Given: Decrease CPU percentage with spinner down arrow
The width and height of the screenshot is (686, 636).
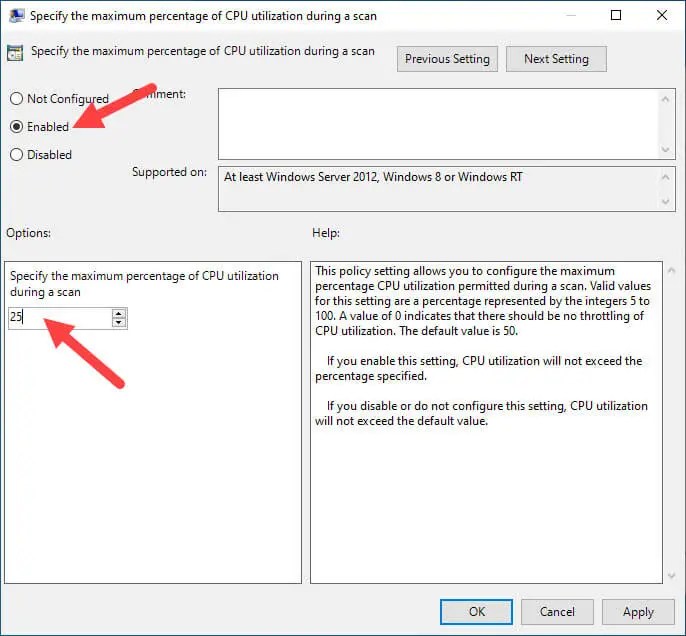Looking at the screenshot, I should [119, 323].
